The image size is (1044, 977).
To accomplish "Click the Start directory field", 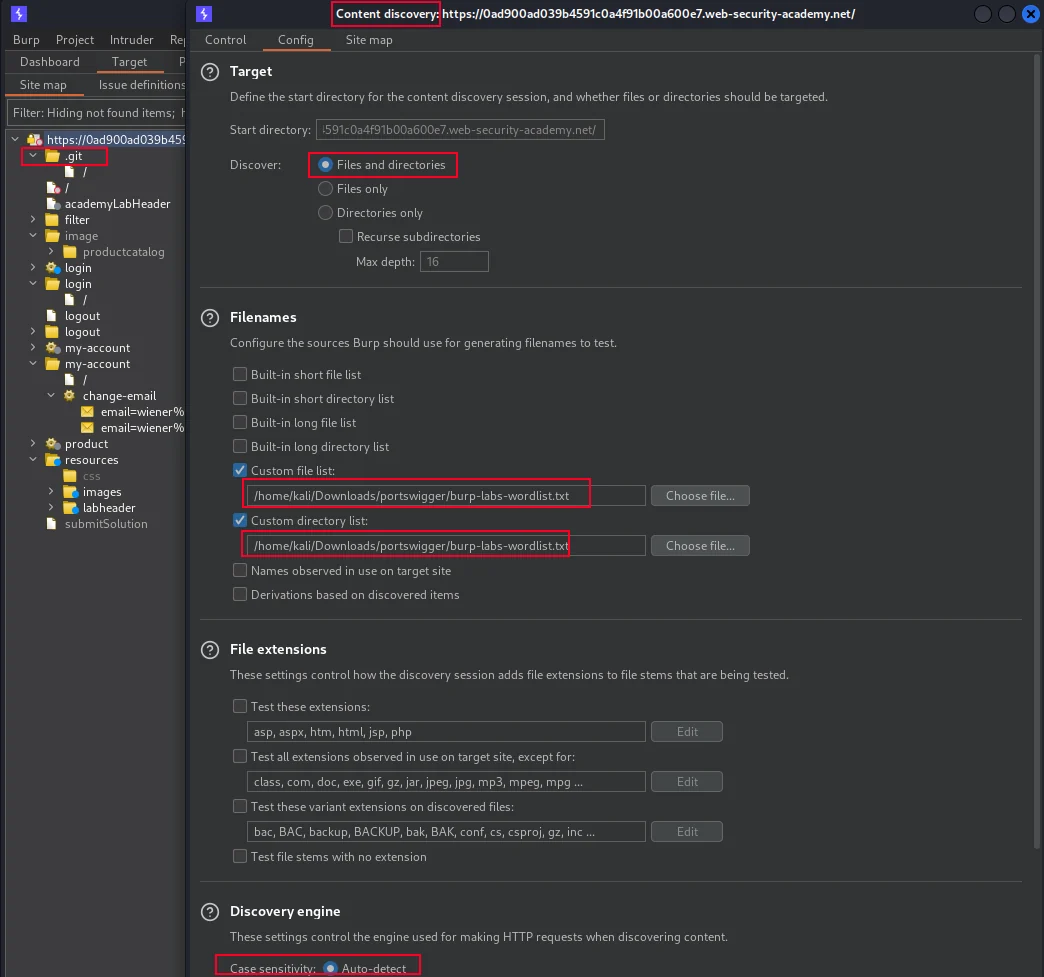I will 460,130.
